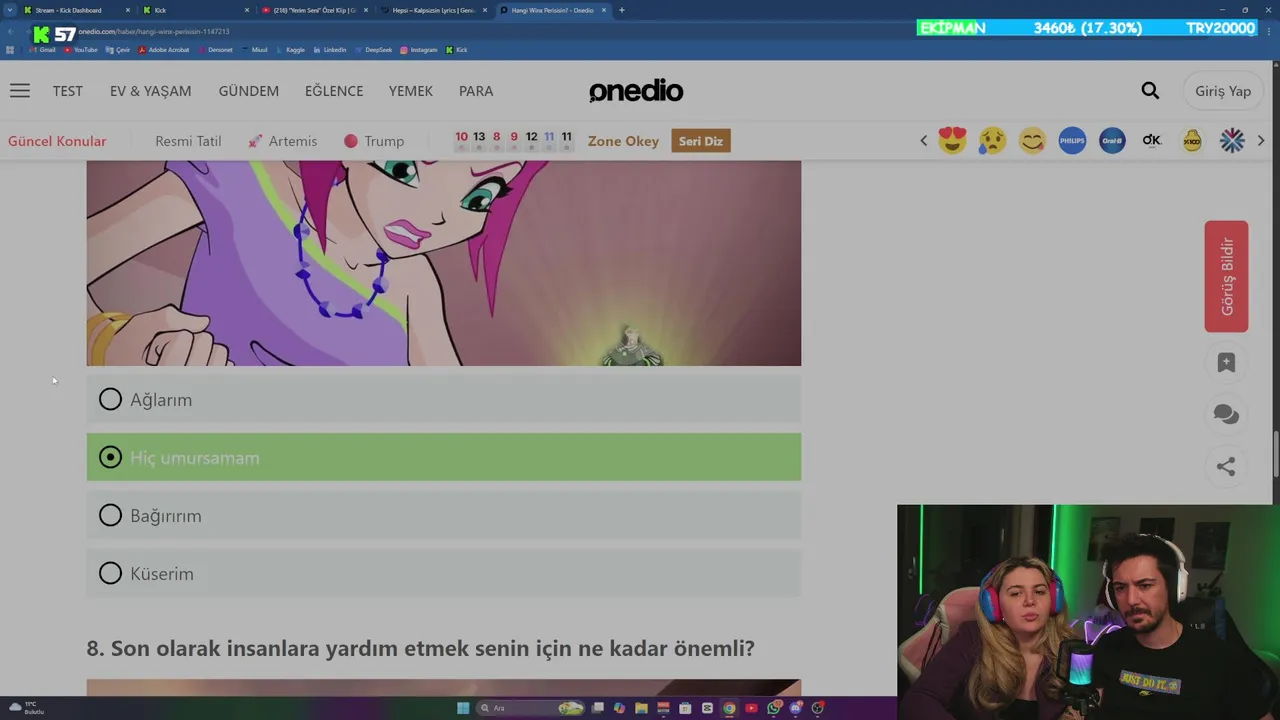Open EV & YAŞAM menu
The image size is (1280, 720).
(150, 91)
